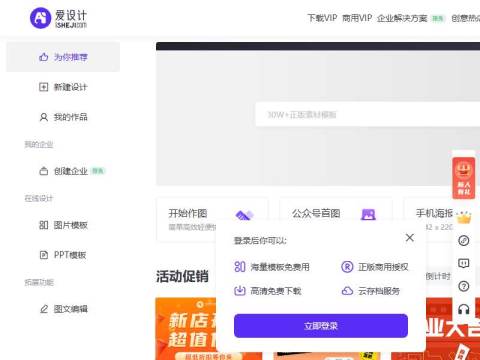Open 下载VIP in the top navigation
This screenshot has width=480, height=360.
pyautogui.click(x=322, y=18)
